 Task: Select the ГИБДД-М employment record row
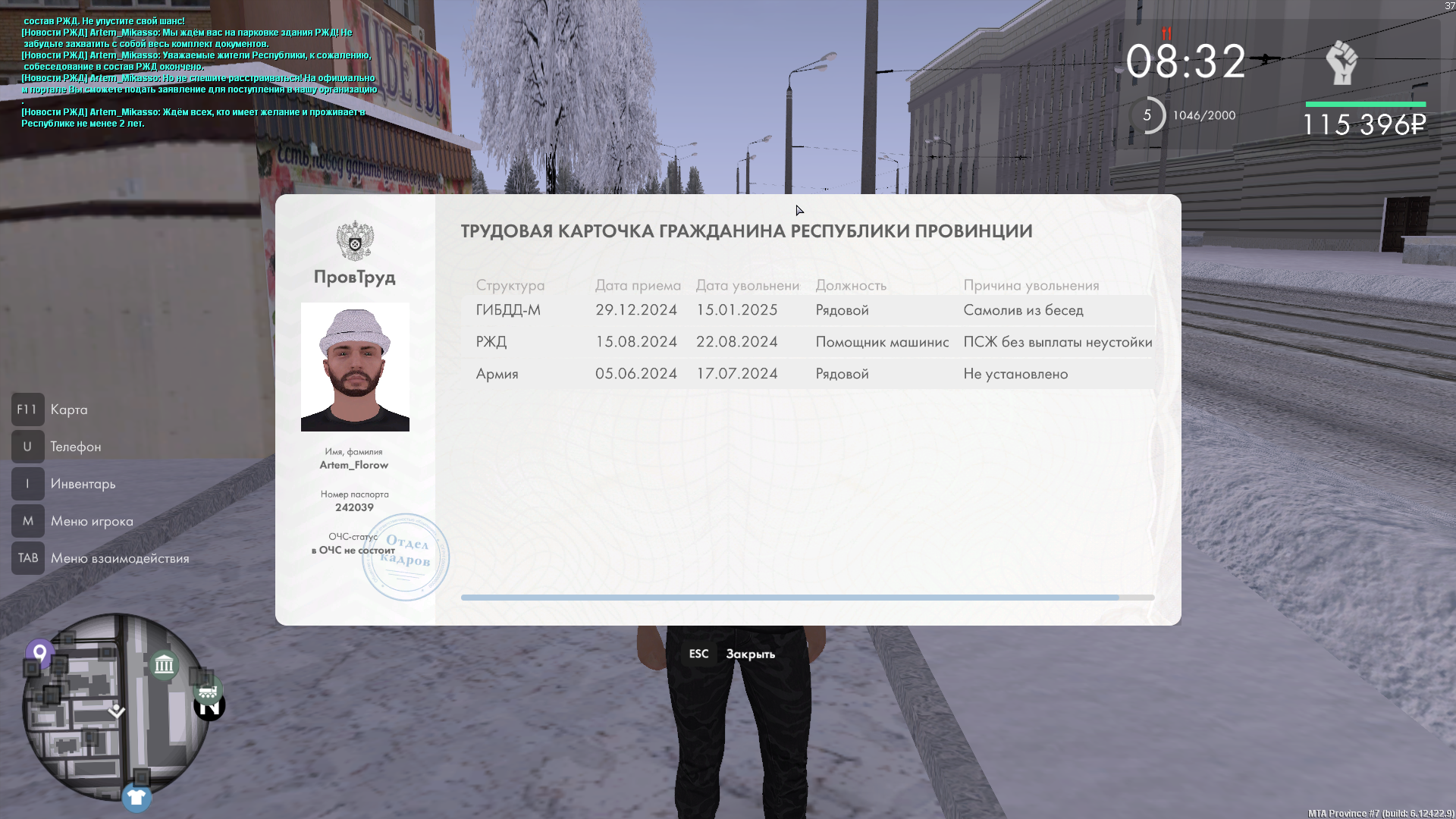click(x=807, y=310)
